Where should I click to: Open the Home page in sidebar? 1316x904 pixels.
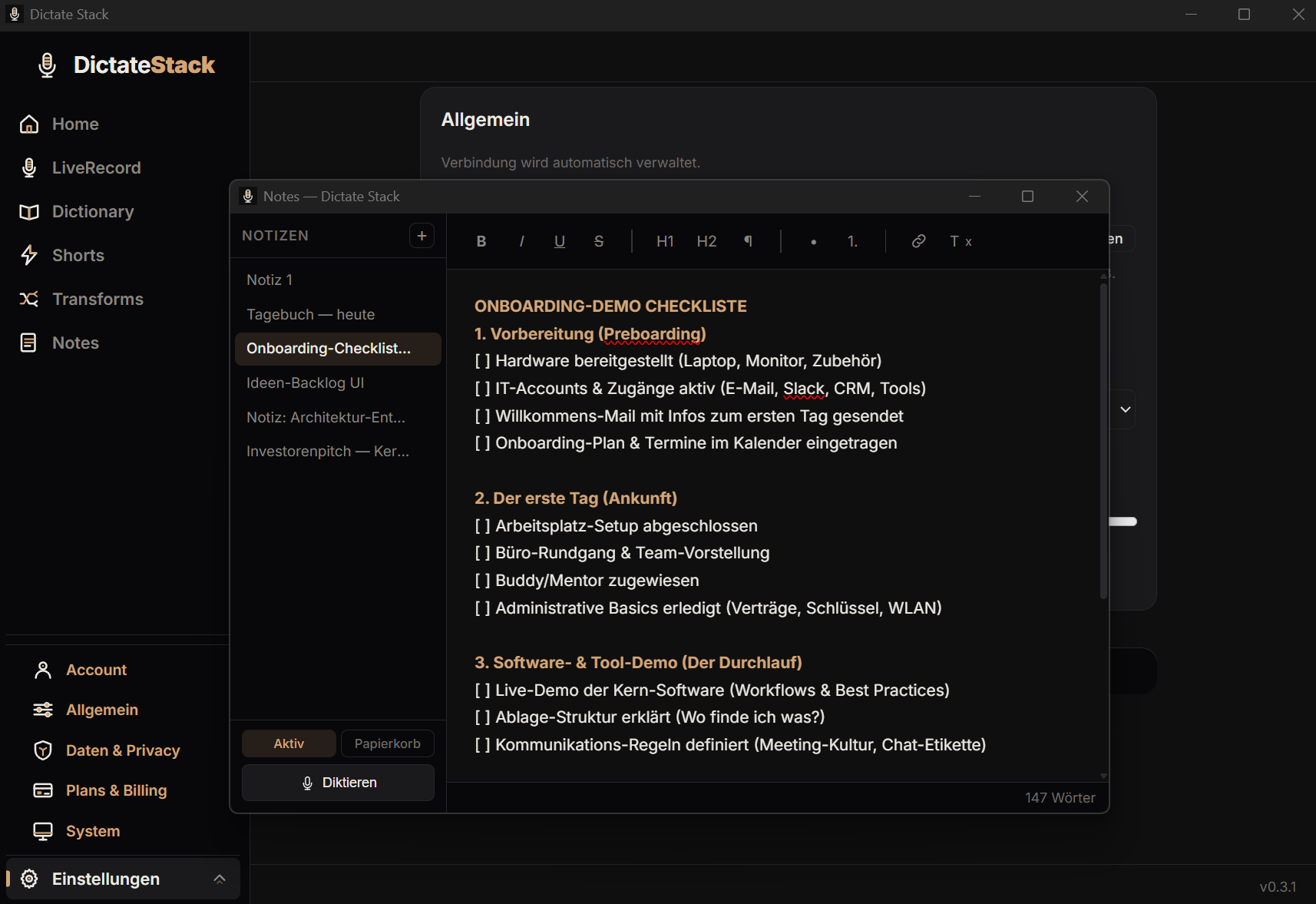75,124
